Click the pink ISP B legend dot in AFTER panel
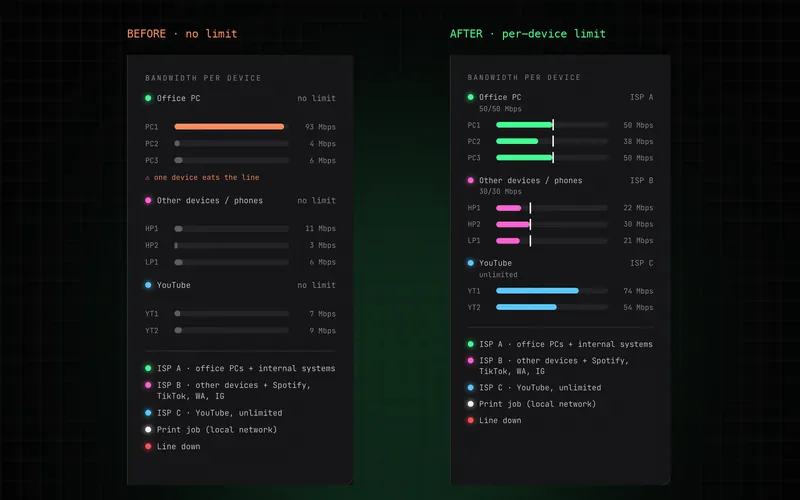Screen dimensions: 800x500 470,360
